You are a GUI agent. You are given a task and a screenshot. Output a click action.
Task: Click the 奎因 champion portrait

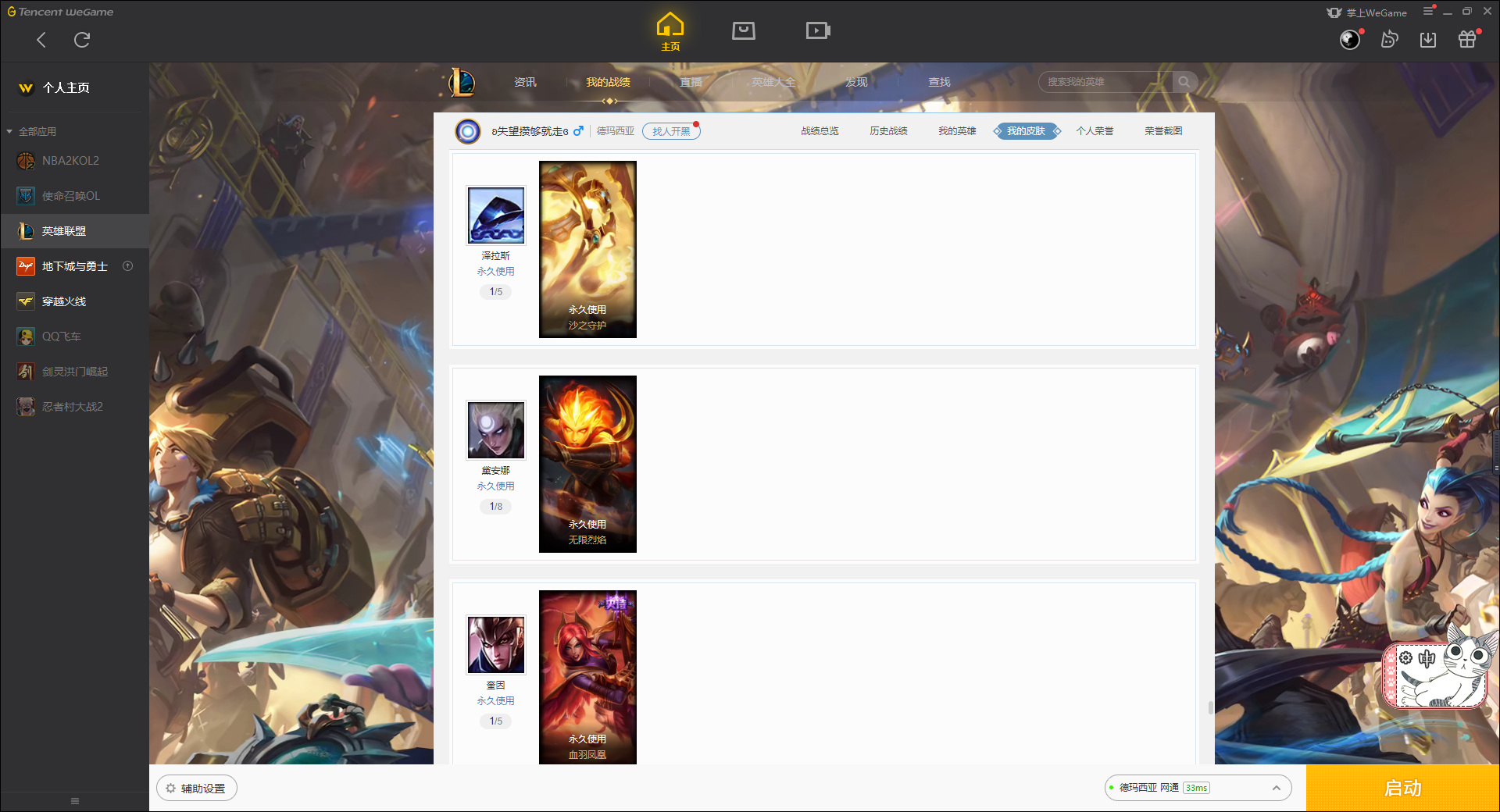[496, 645]
